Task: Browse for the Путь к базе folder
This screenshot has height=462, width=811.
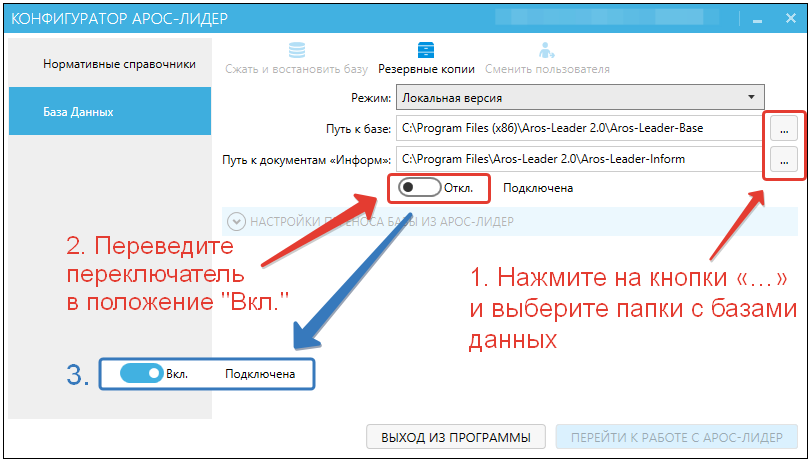Action: coord(784,130)
